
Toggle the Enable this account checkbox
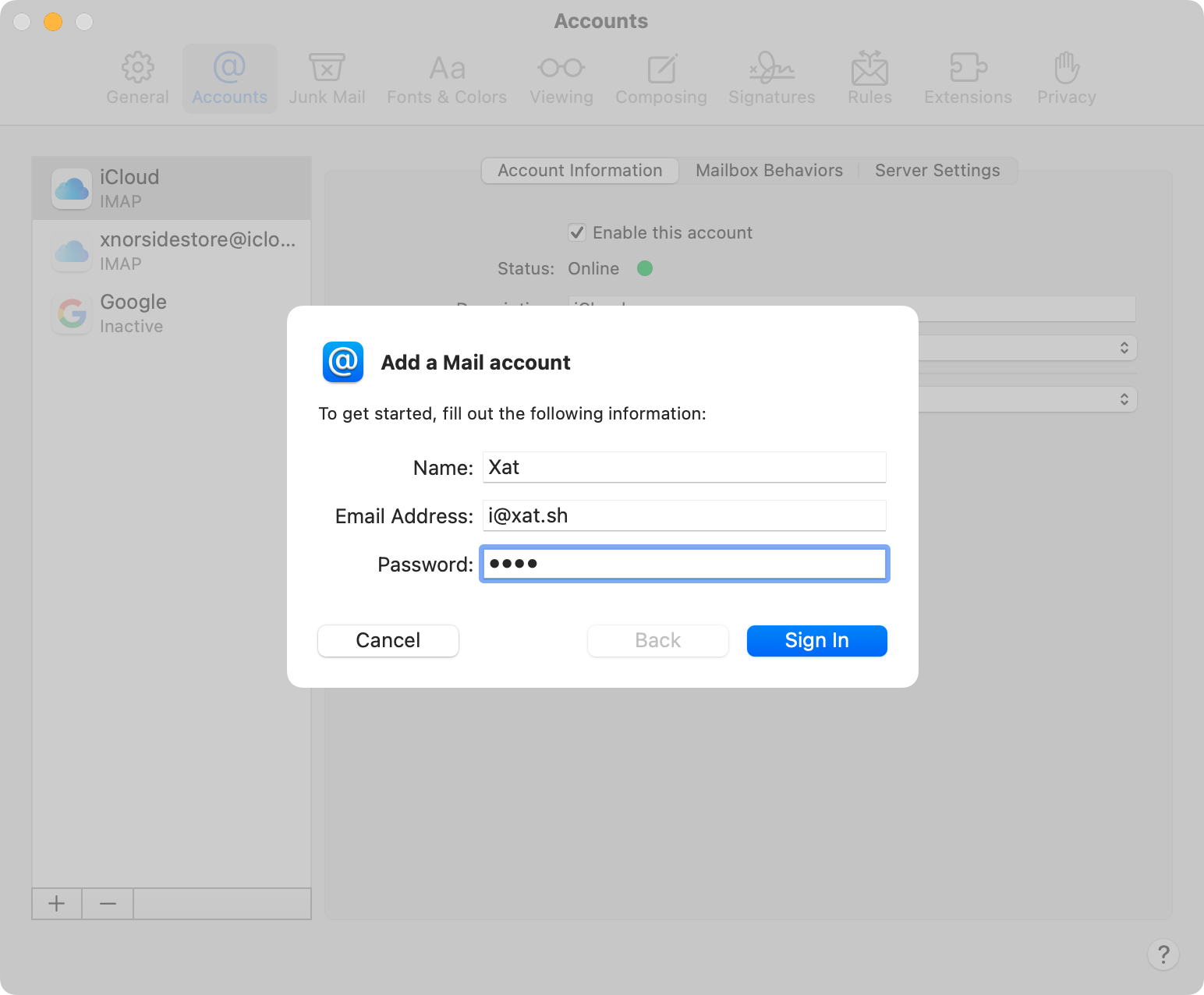[577, 232]
